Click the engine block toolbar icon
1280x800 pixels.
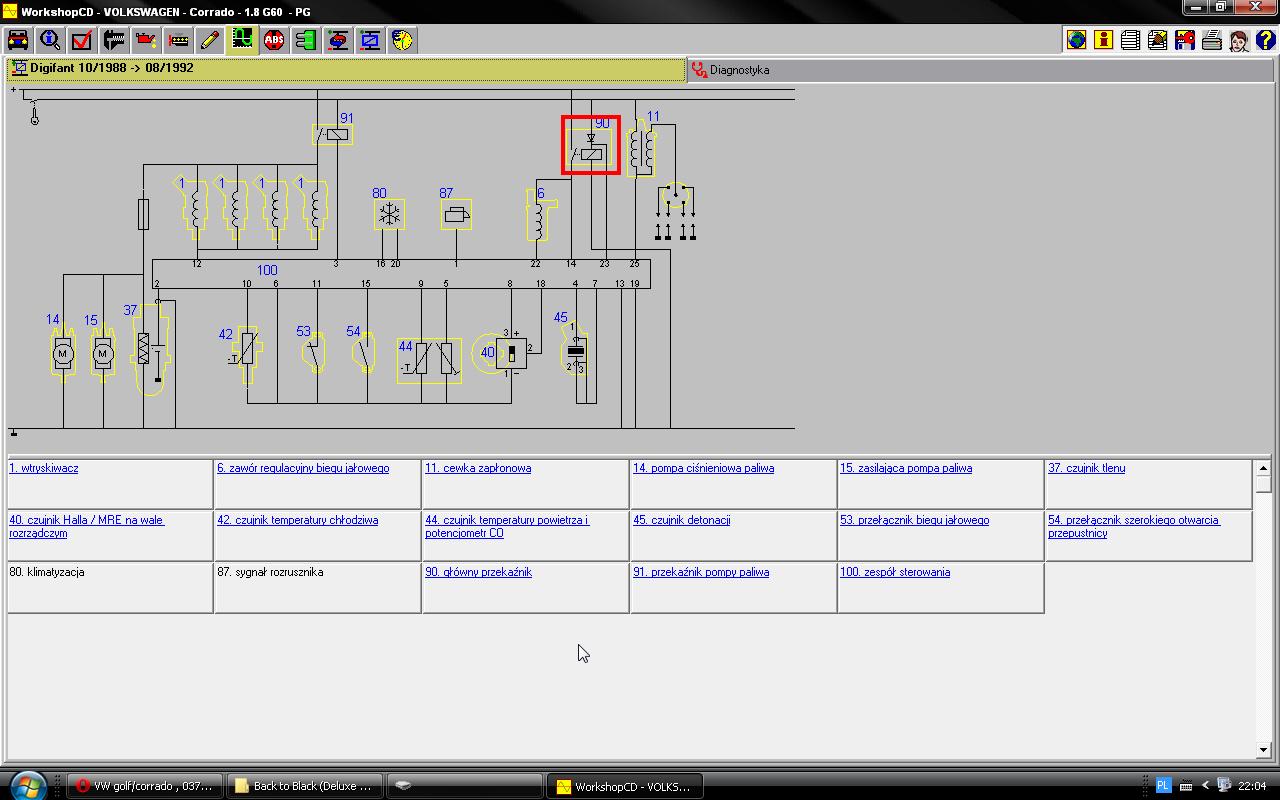[178, 40]
